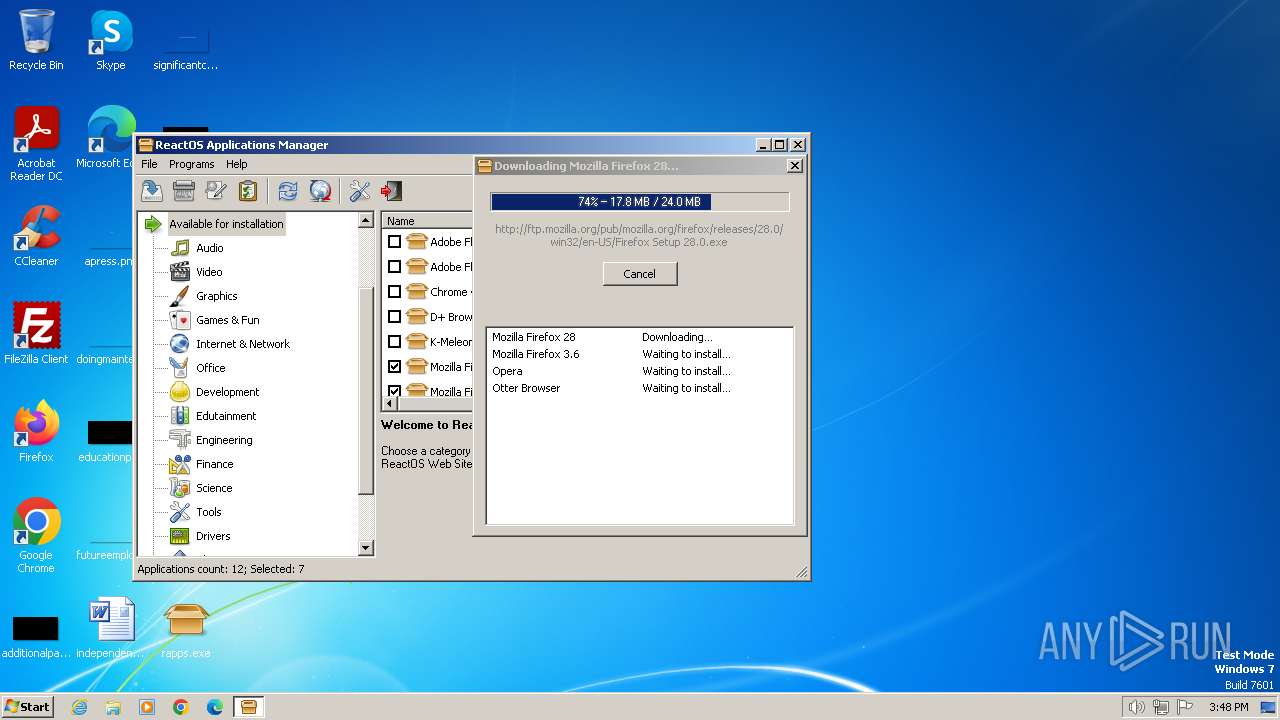1280x720 pixels.
Task: Select the CCleaner desktop icon
Action: click(x=36, y=236)
